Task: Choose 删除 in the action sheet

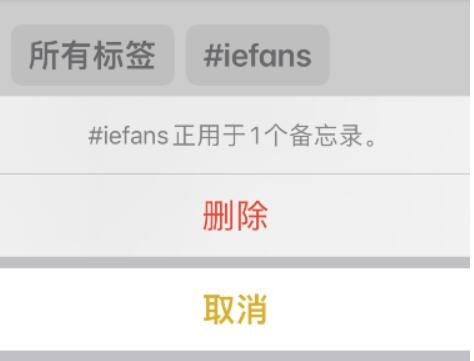Action: pos(235,216)
